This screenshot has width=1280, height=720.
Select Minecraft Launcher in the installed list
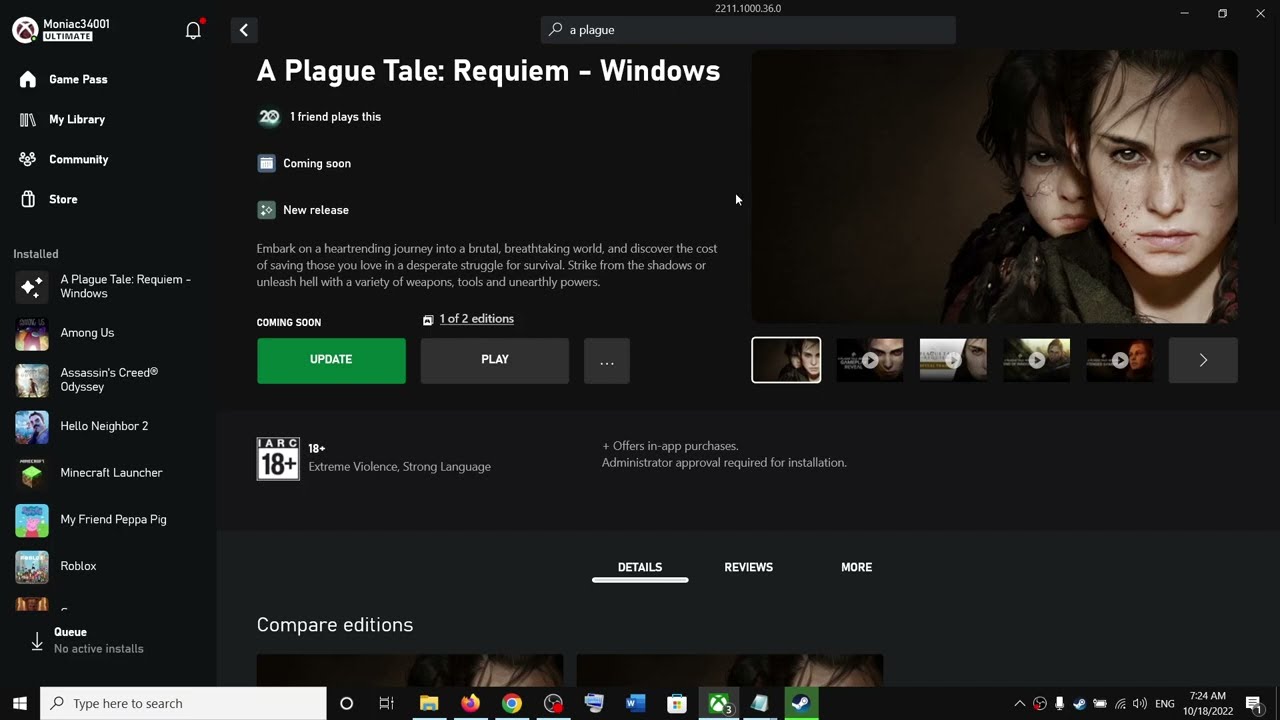point(108,473)
